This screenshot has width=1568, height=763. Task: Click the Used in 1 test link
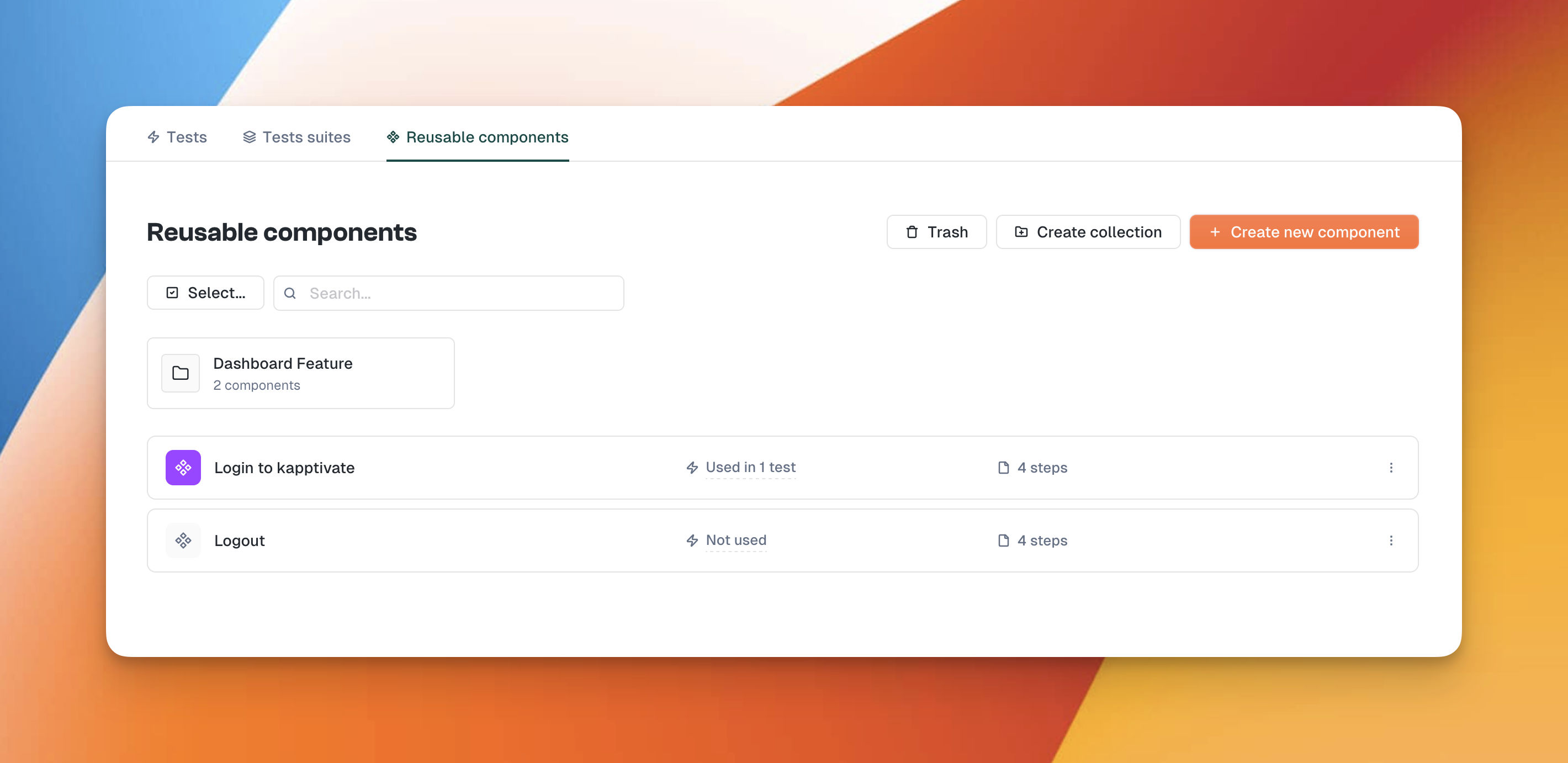[x=750, y=467]
